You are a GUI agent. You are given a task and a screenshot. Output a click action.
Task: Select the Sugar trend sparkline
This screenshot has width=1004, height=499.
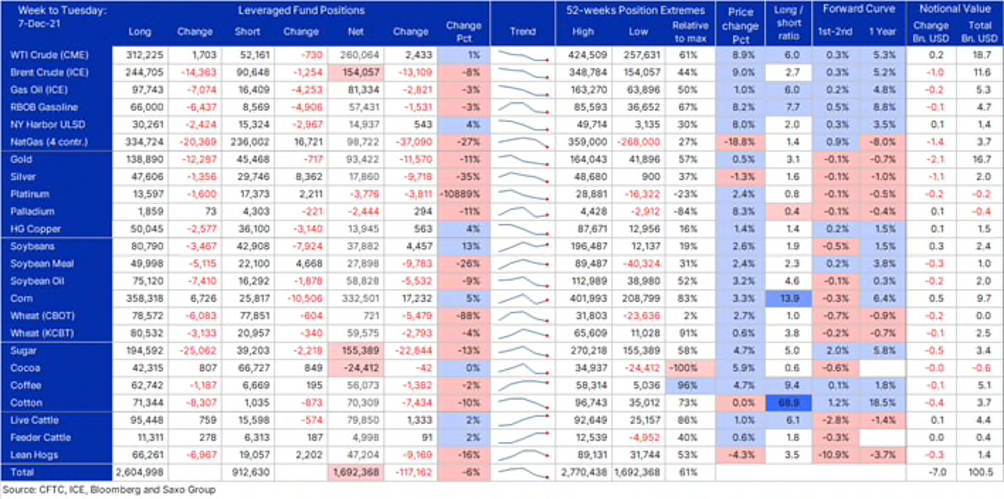pos(523,353)
